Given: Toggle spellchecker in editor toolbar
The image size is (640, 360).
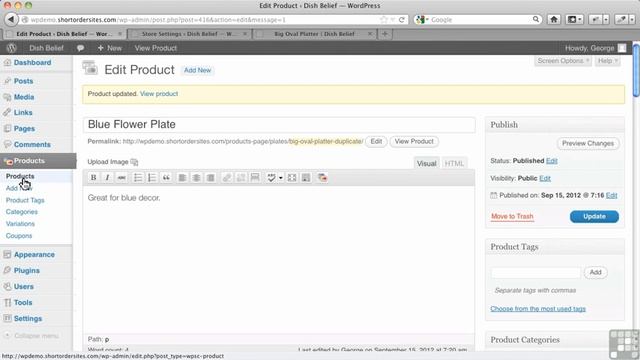Looking at the screenshot, I should point(271,178).
